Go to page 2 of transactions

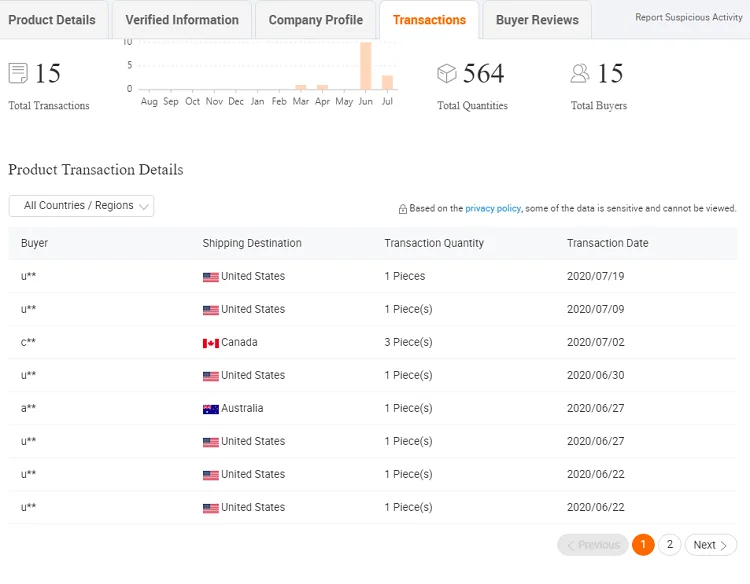(x=670, y=545)
